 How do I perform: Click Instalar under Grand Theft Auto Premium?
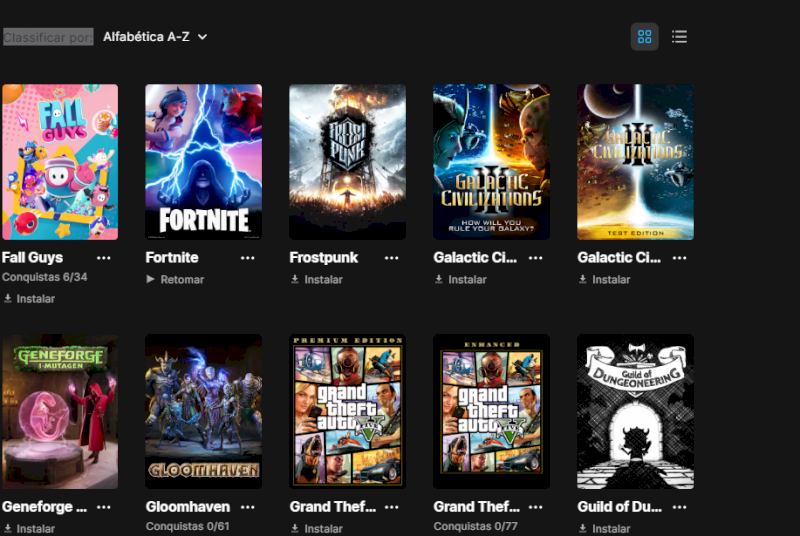[x=317, y=529]
